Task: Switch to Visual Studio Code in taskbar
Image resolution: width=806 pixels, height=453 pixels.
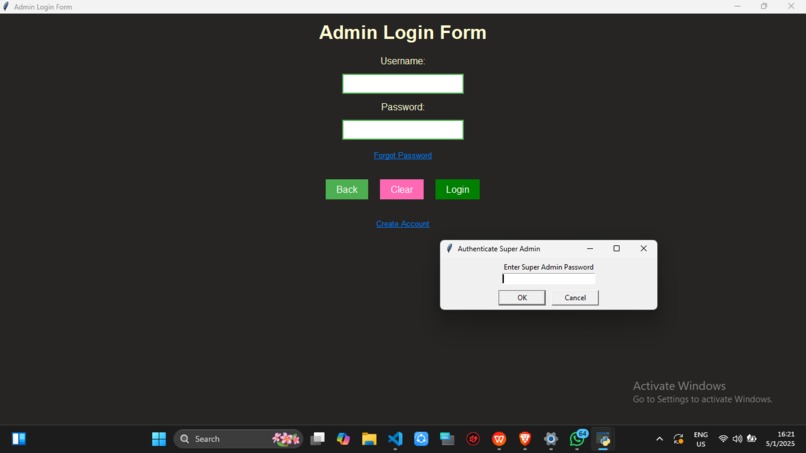Action: click(395, 439)
